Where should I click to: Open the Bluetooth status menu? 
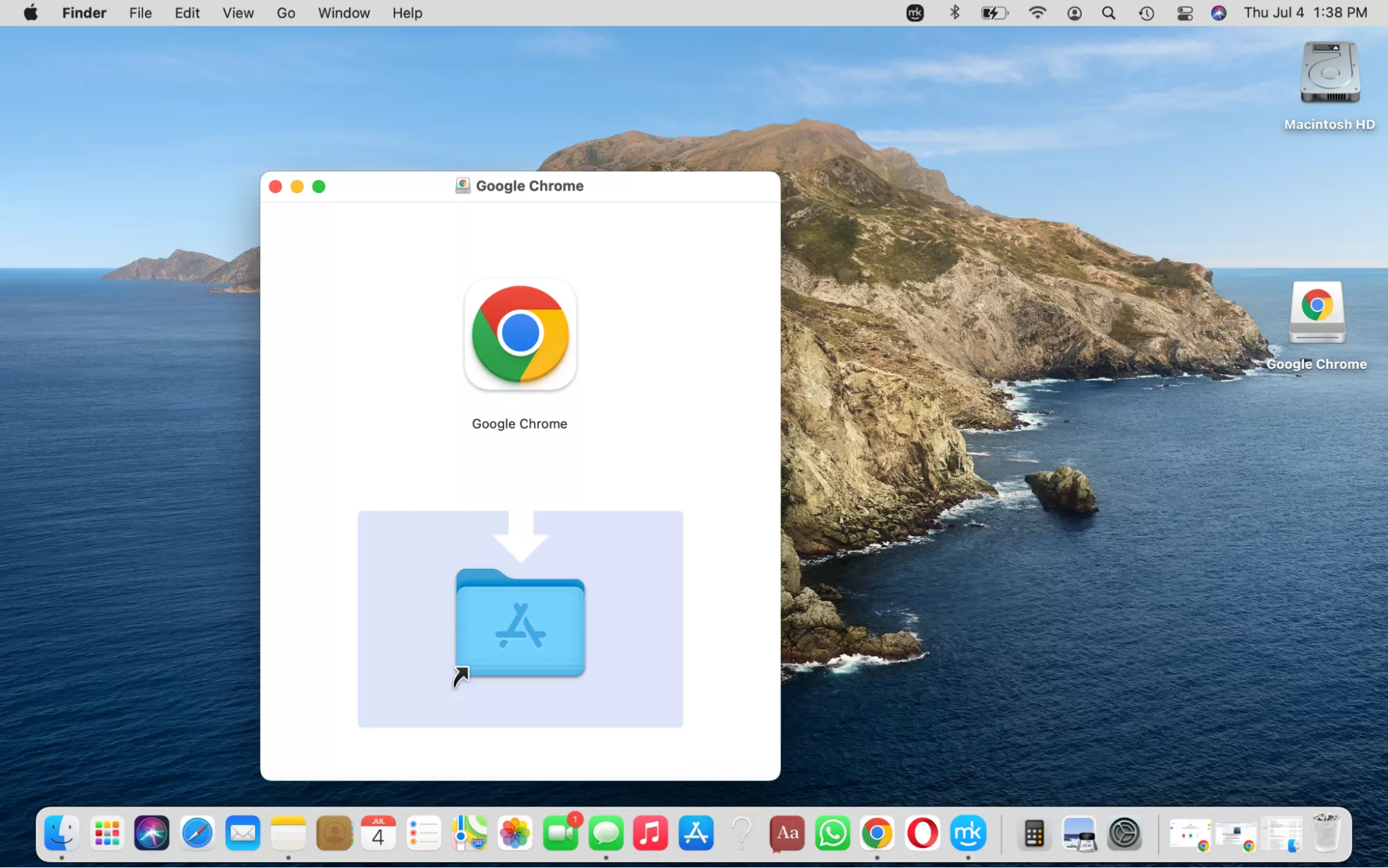click(x=955, y=13)
